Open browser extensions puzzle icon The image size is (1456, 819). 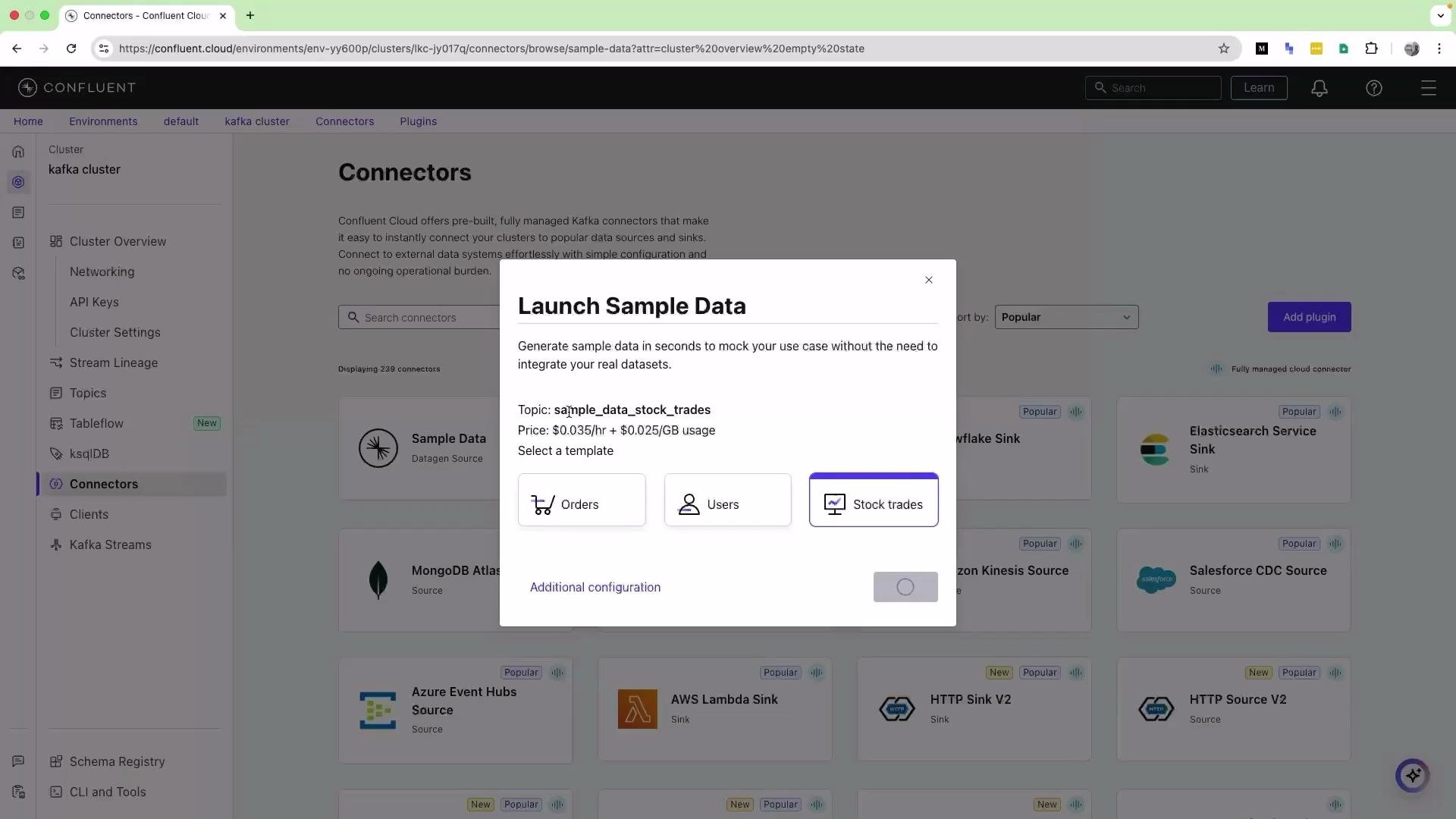click(x=1371, y=49)
